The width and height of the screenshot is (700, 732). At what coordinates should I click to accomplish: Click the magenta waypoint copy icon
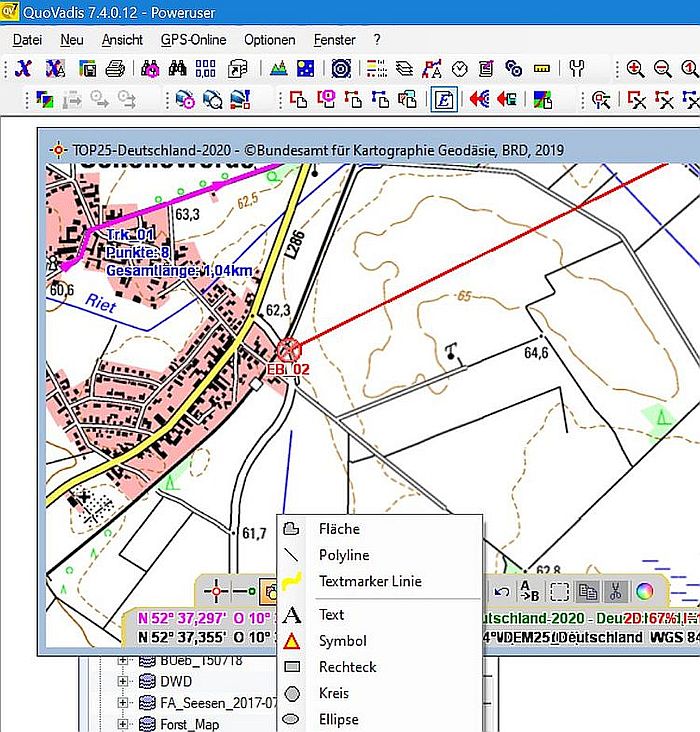(x=326, y=99)
